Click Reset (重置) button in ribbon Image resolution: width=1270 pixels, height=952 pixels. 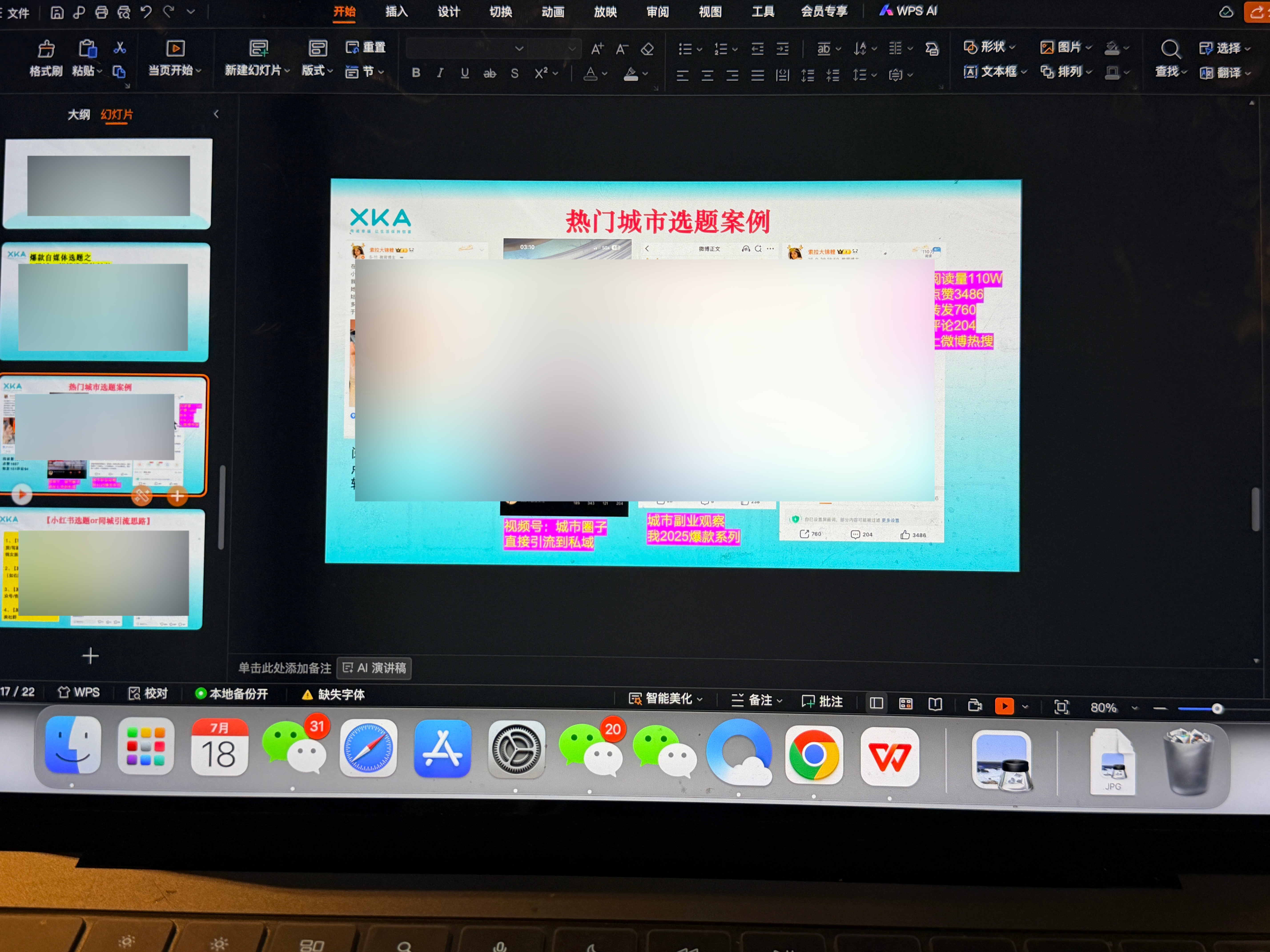coord(366,47)
